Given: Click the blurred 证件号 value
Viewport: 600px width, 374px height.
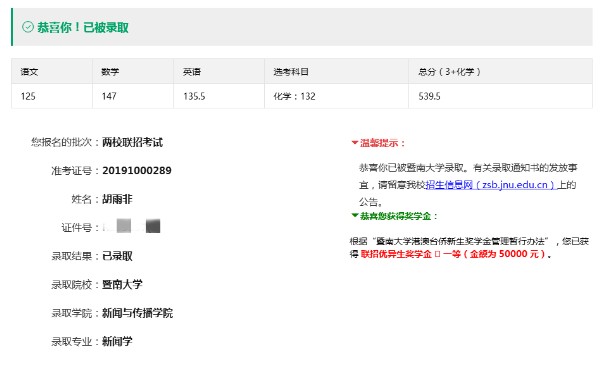Looking at the screenshot, I should pyautogui.click(x=132, y=226).
